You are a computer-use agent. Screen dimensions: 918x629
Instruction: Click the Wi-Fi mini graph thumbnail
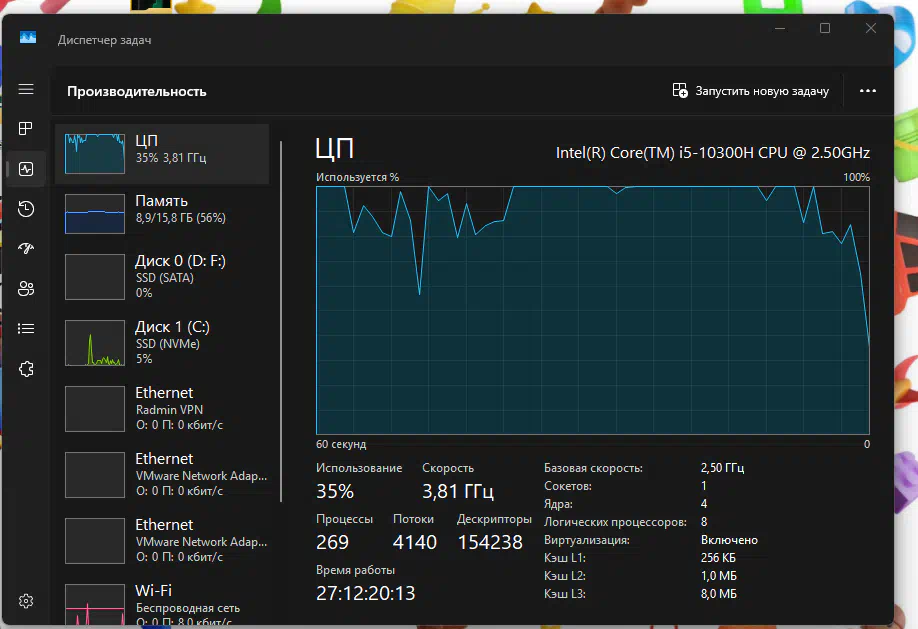(95, 604)
